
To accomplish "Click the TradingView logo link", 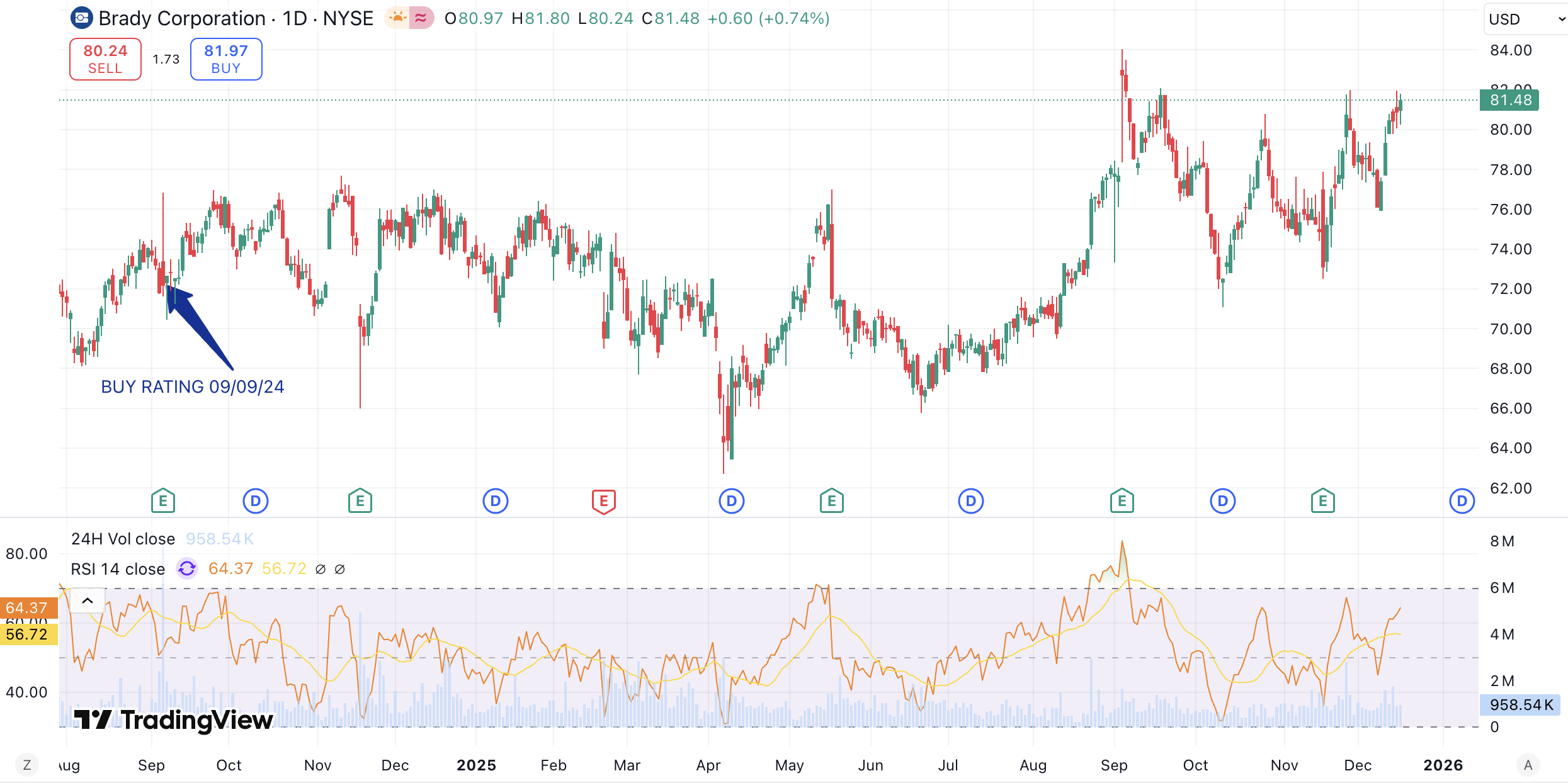I will click(x=173, y=719).
